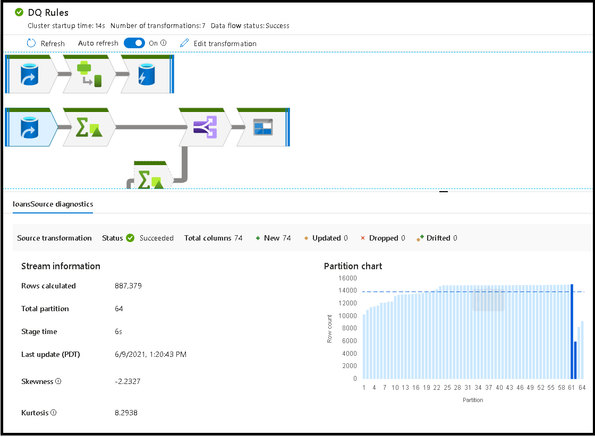595x437 pixels.
Task: Click the Drifted columns indicator
Action: [437, 238]
